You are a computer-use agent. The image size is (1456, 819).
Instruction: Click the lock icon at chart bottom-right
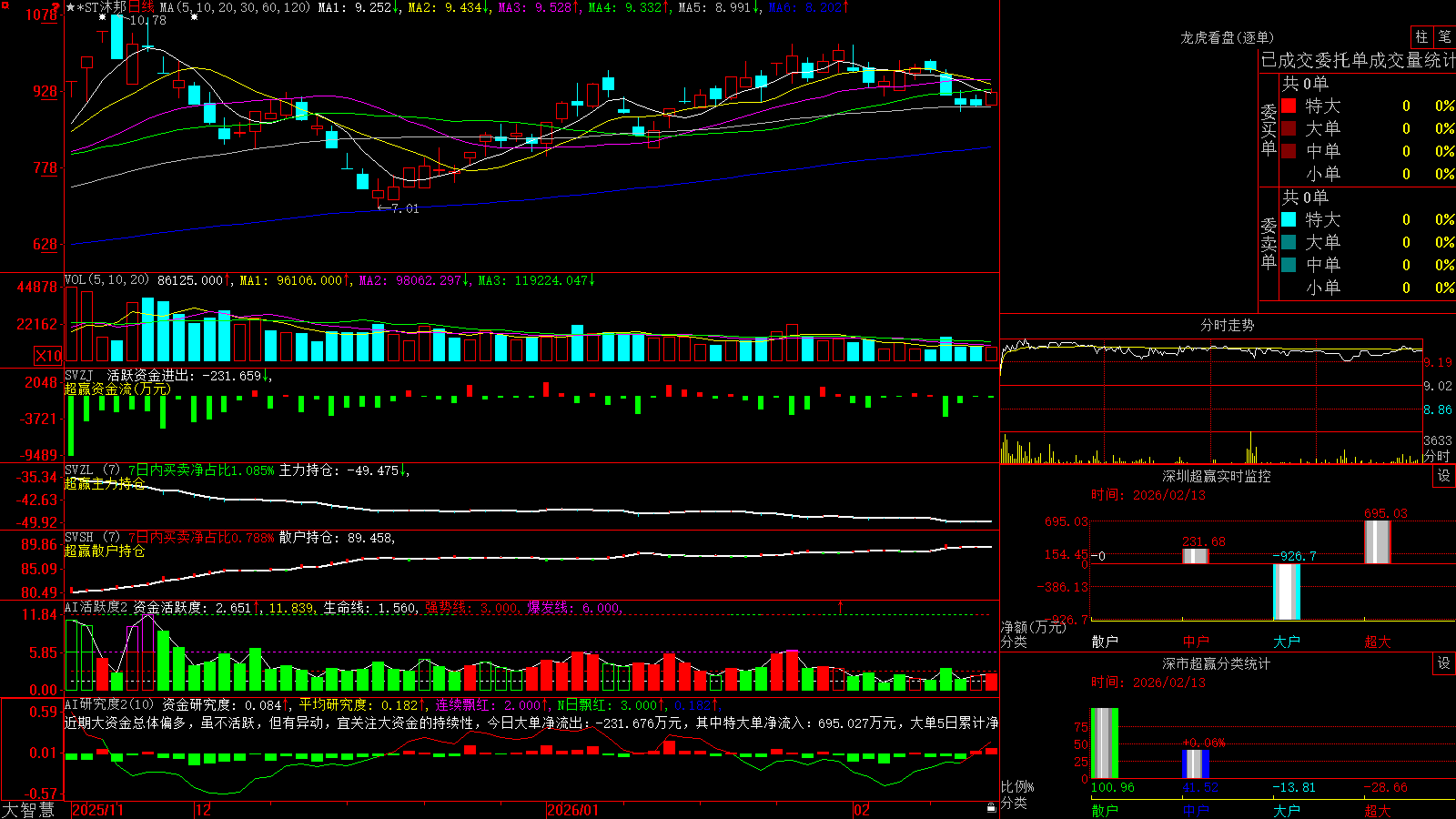[991, 808]
